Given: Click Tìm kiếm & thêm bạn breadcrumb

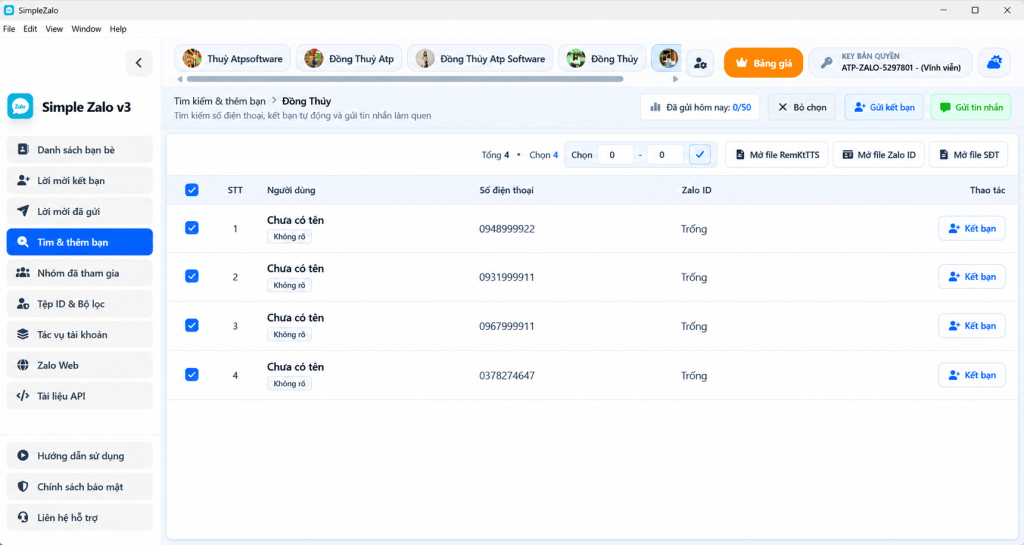Looking at the screenshot, I should click(x=219, y=101).
